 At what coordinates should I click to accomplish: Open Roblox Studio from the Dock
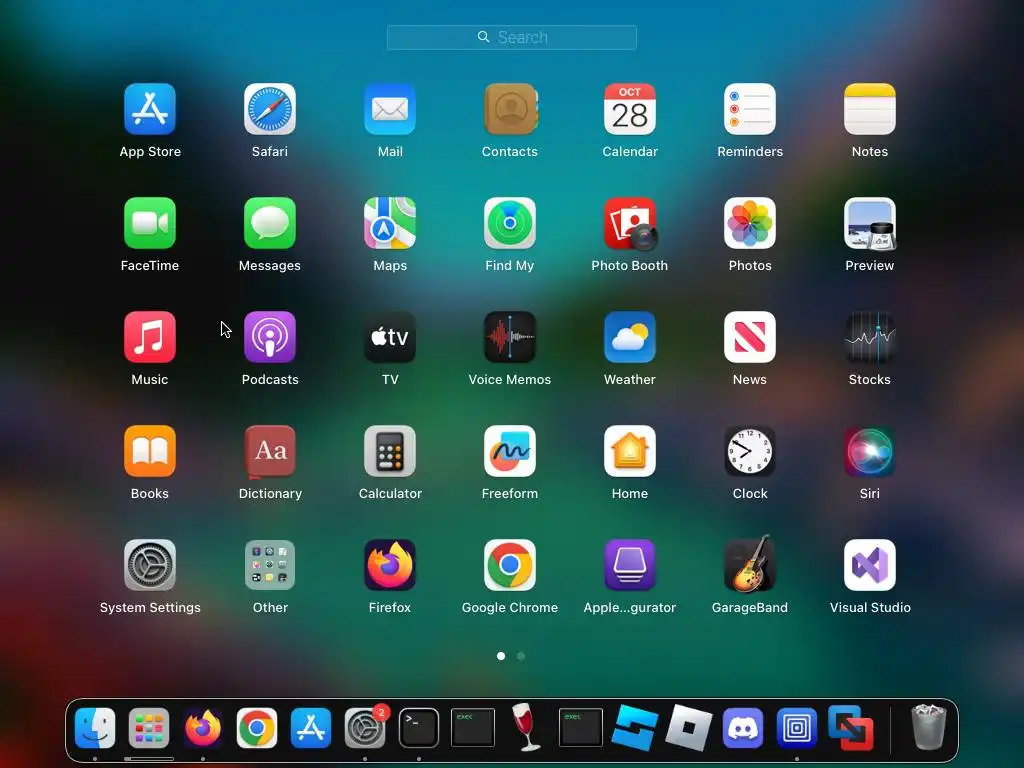point(635,728)
